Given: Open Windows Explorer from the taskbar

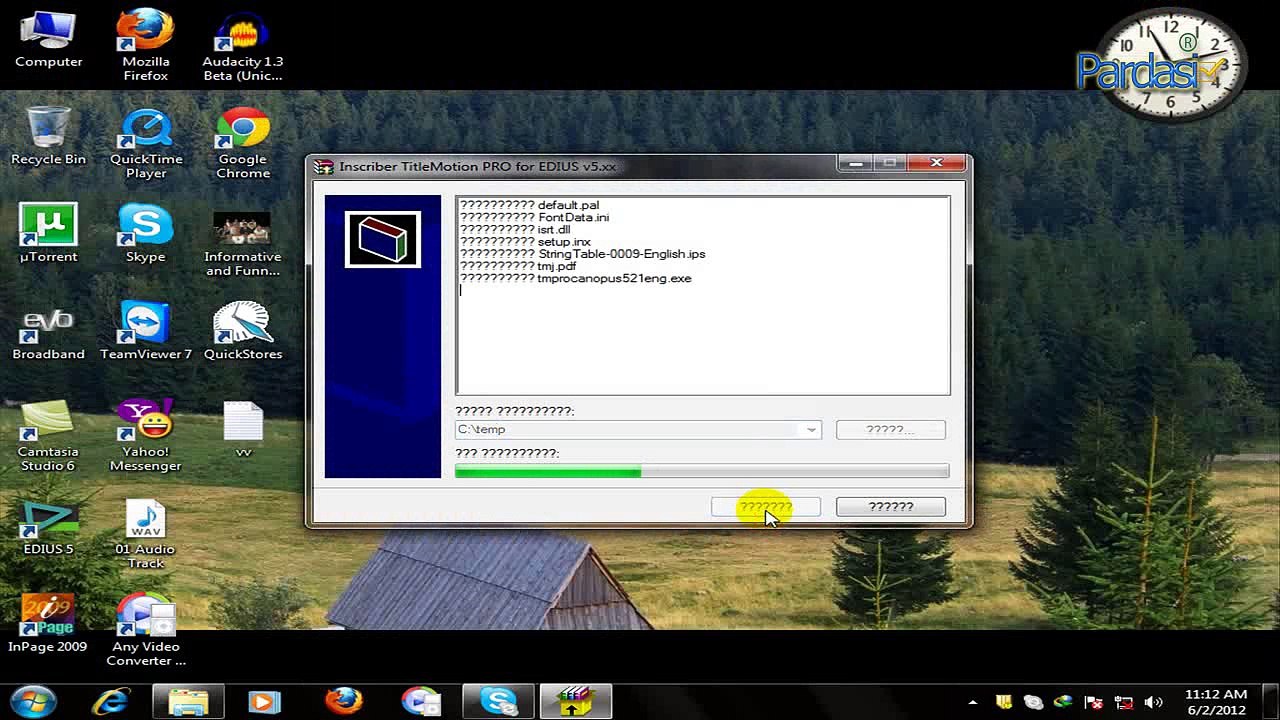Looking at the screenshot, I should tap(188, 701).
